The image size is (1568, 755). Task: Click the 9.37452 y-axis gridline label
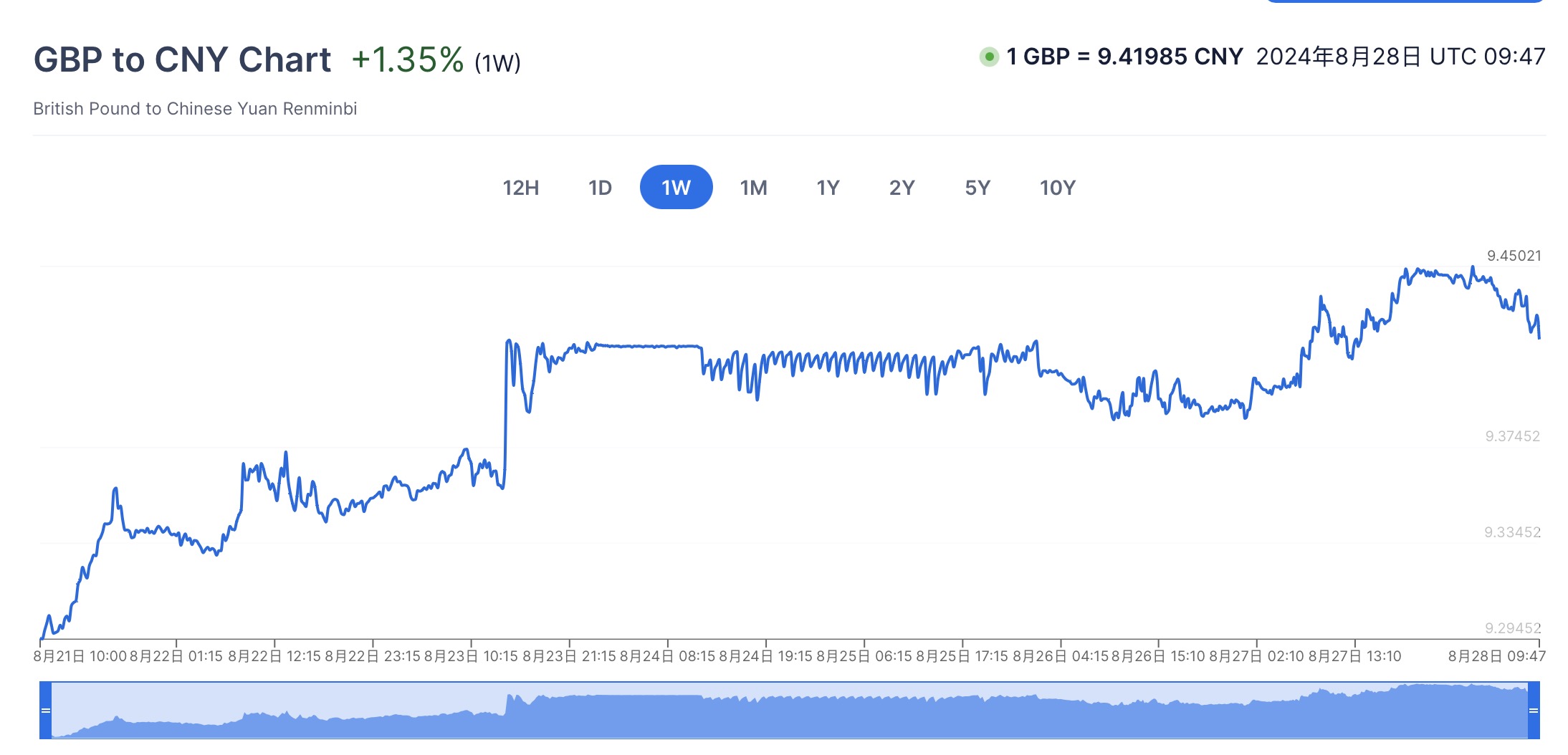click(1512, 436)
